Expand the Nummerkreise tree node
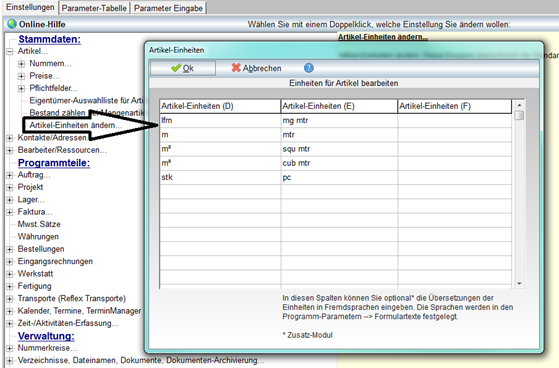559x368 pixels. pos(10,348)
